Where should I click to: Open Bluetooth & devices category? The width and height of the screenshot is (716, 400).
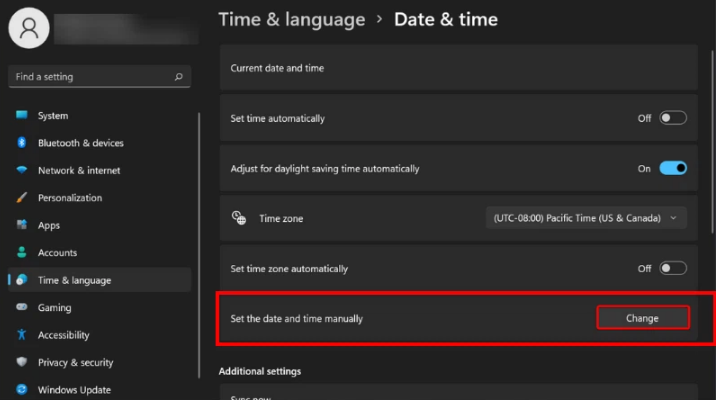100,142
